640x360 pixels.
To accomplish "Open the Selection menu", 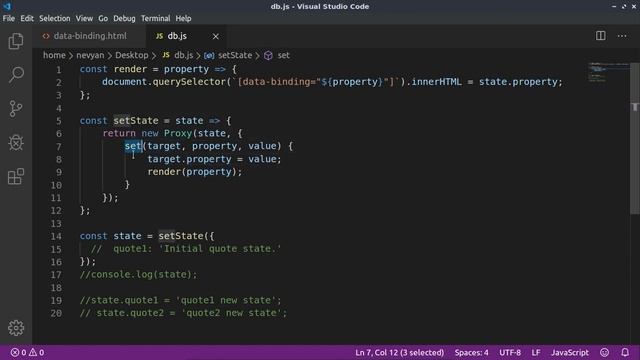I will coord(55,18).
